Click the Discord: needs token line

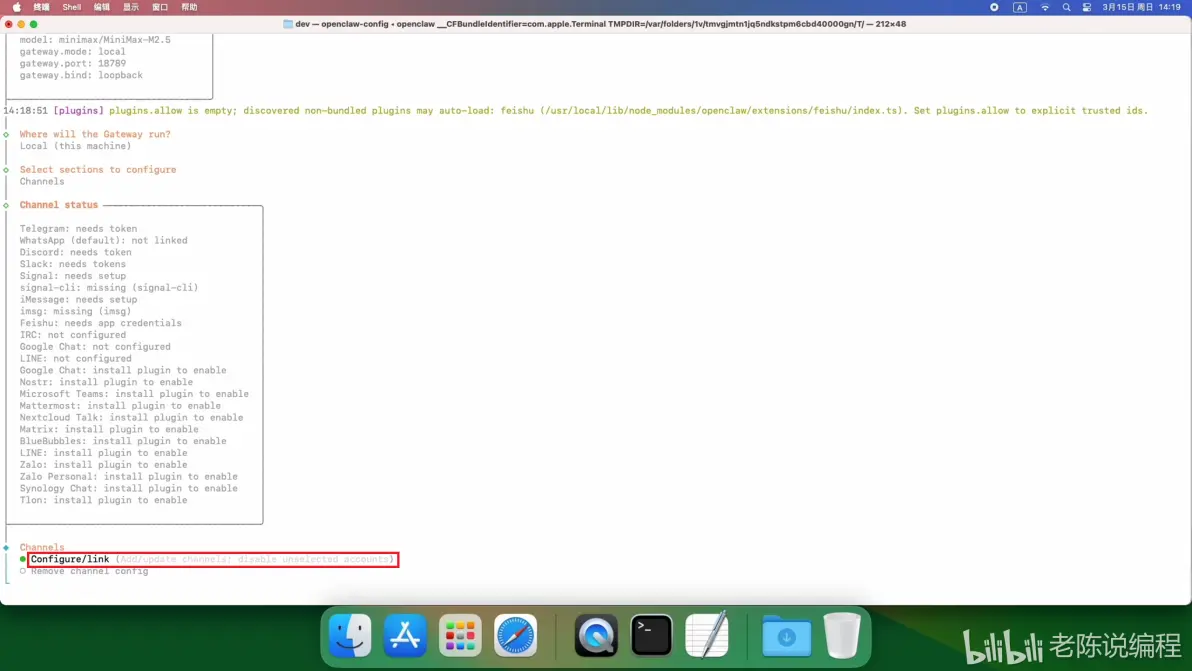[75, 252]
